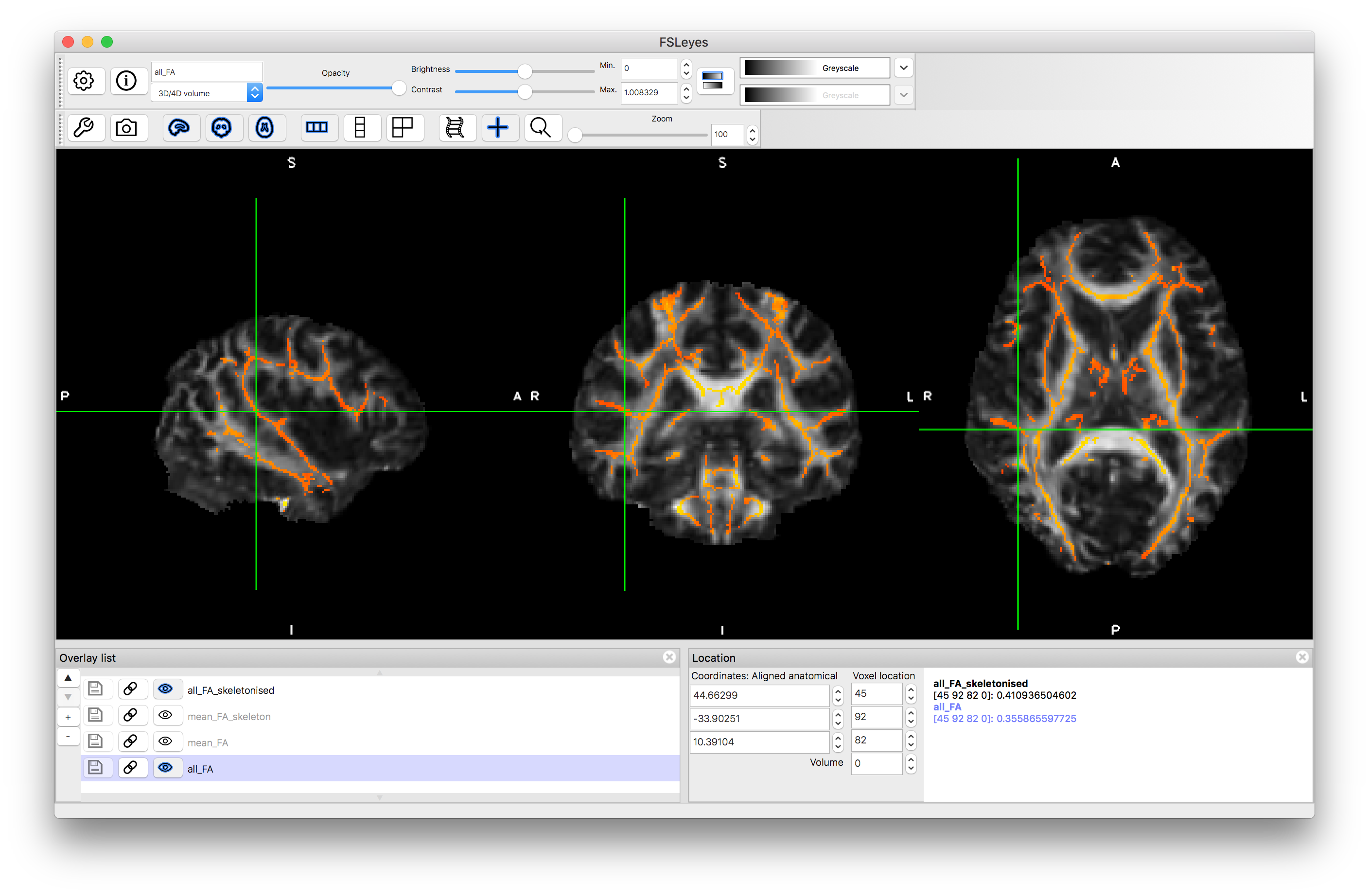Move overlay up with the up-arrow button
The image size is (1369, 896).
click(x=68, y=678)
